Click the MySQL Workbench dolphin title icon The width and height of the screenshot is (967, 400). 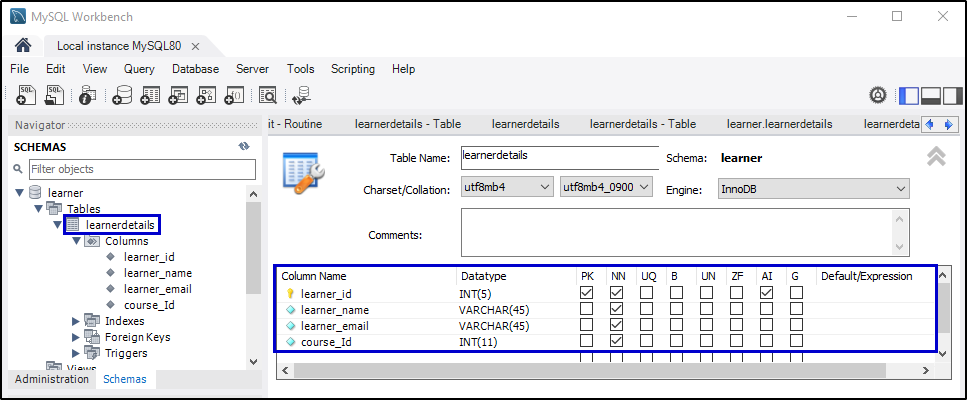coord(19,16)
